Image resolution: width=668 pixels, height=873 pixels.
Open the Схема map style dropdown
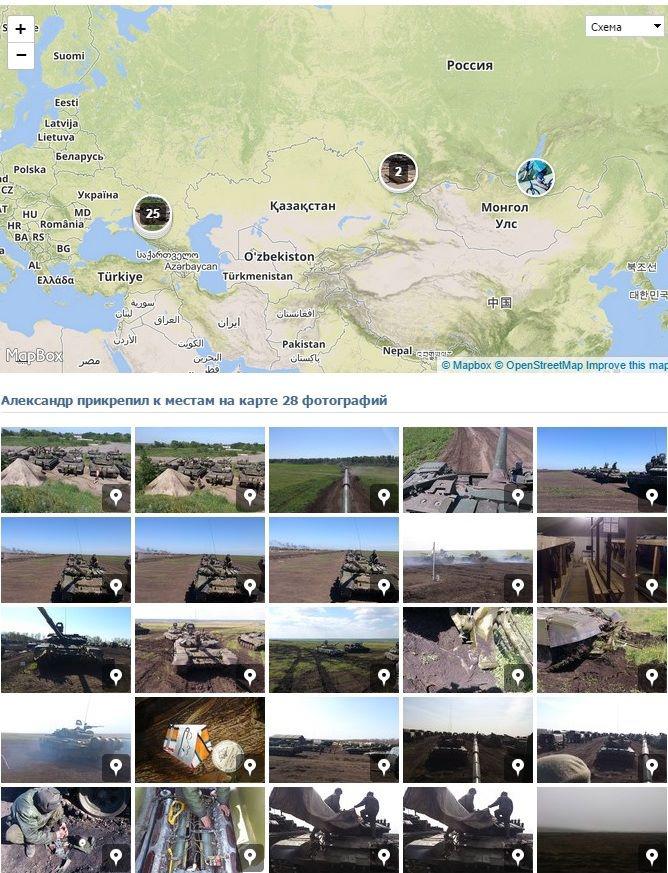tap(625, 26)
